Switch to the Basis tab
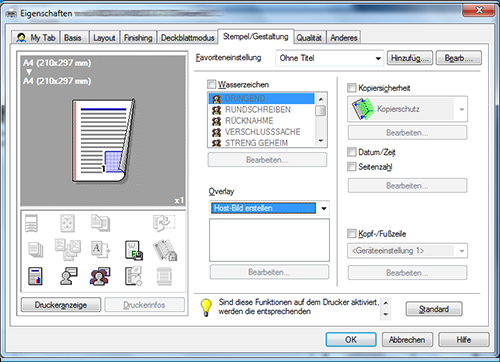The width and height of the screenshot is (500, 362). (73, 38)
